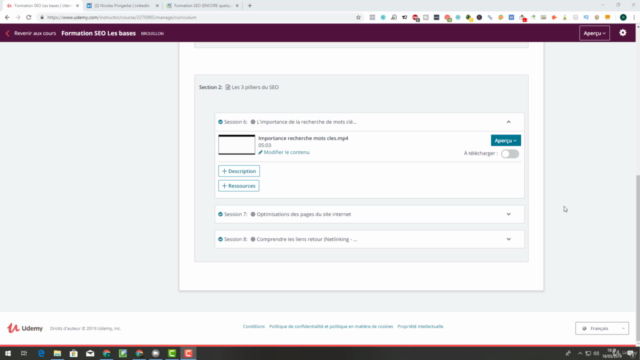This screenshot has height=360, width=640.
Task: Click the check mark icon of Session 7
Action: click(220, 214)
